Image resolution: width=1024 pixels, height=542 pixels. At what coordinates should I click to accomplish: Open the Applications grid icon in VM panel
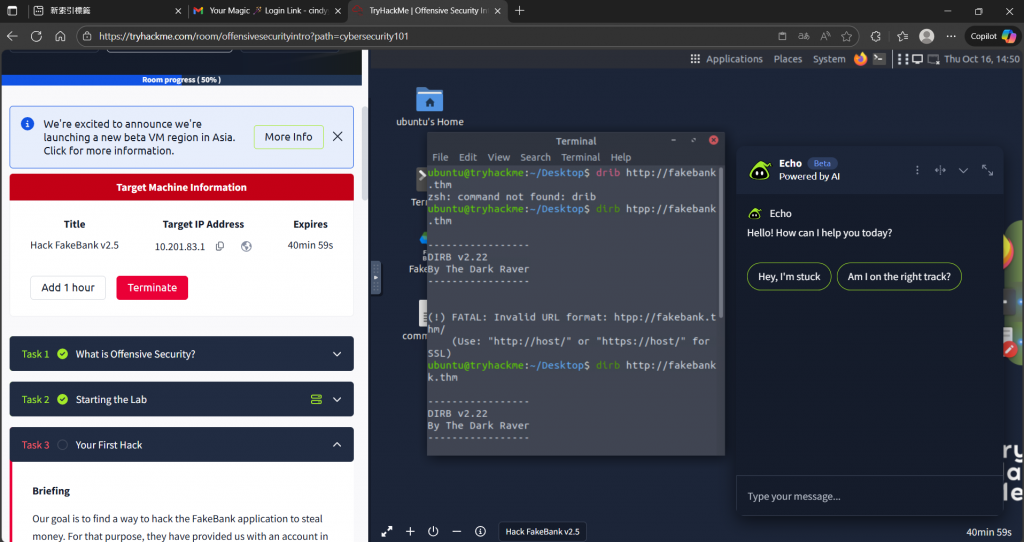695,59
